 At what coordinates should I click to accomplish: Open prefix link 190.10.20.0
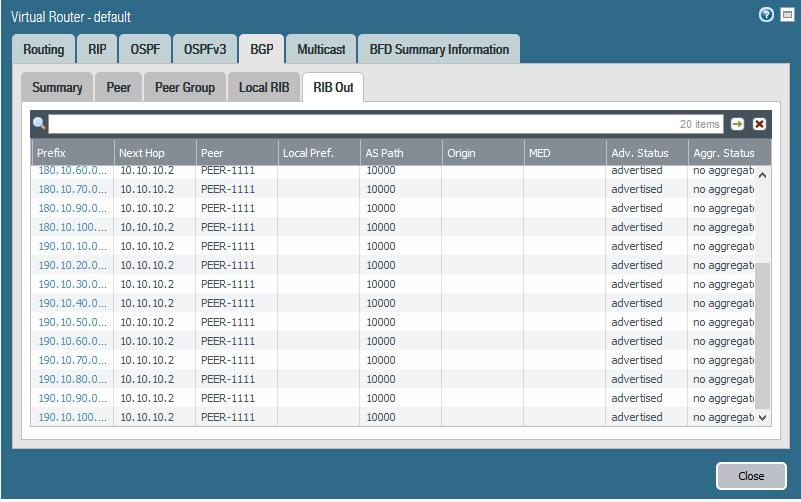(72, 265)
